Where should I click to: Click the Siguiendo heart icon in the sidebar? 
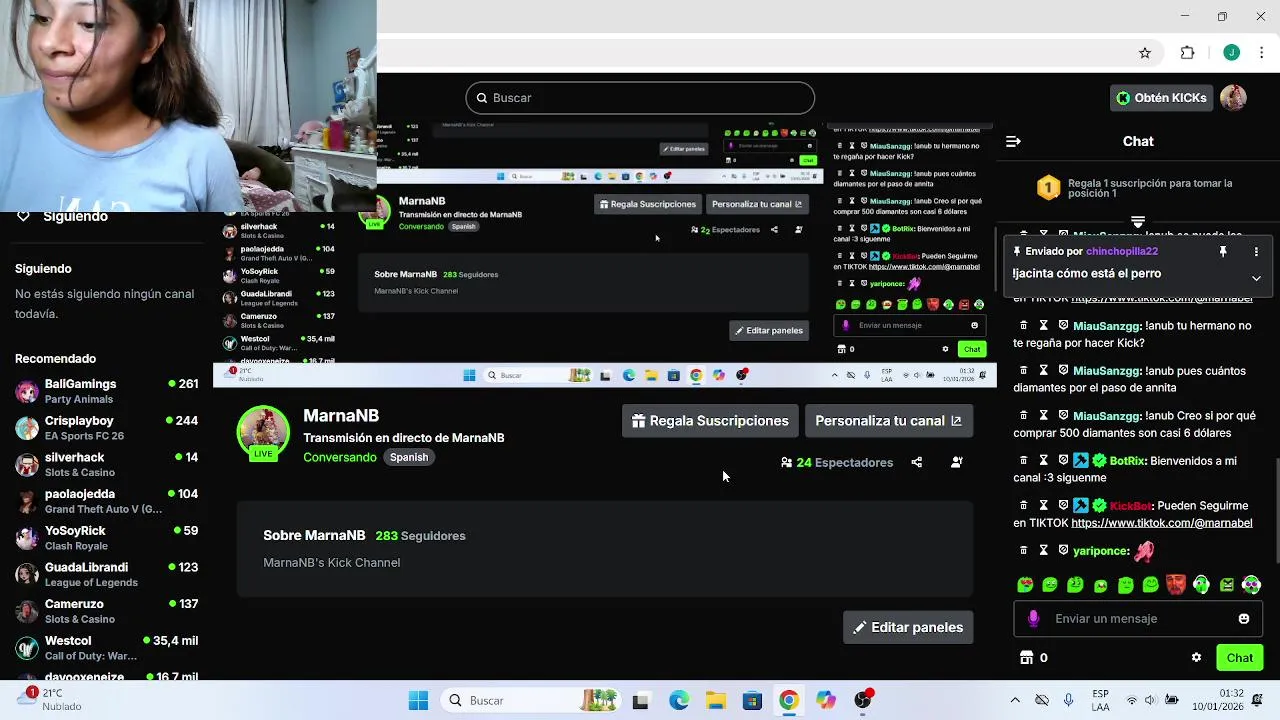click(23, 217)
